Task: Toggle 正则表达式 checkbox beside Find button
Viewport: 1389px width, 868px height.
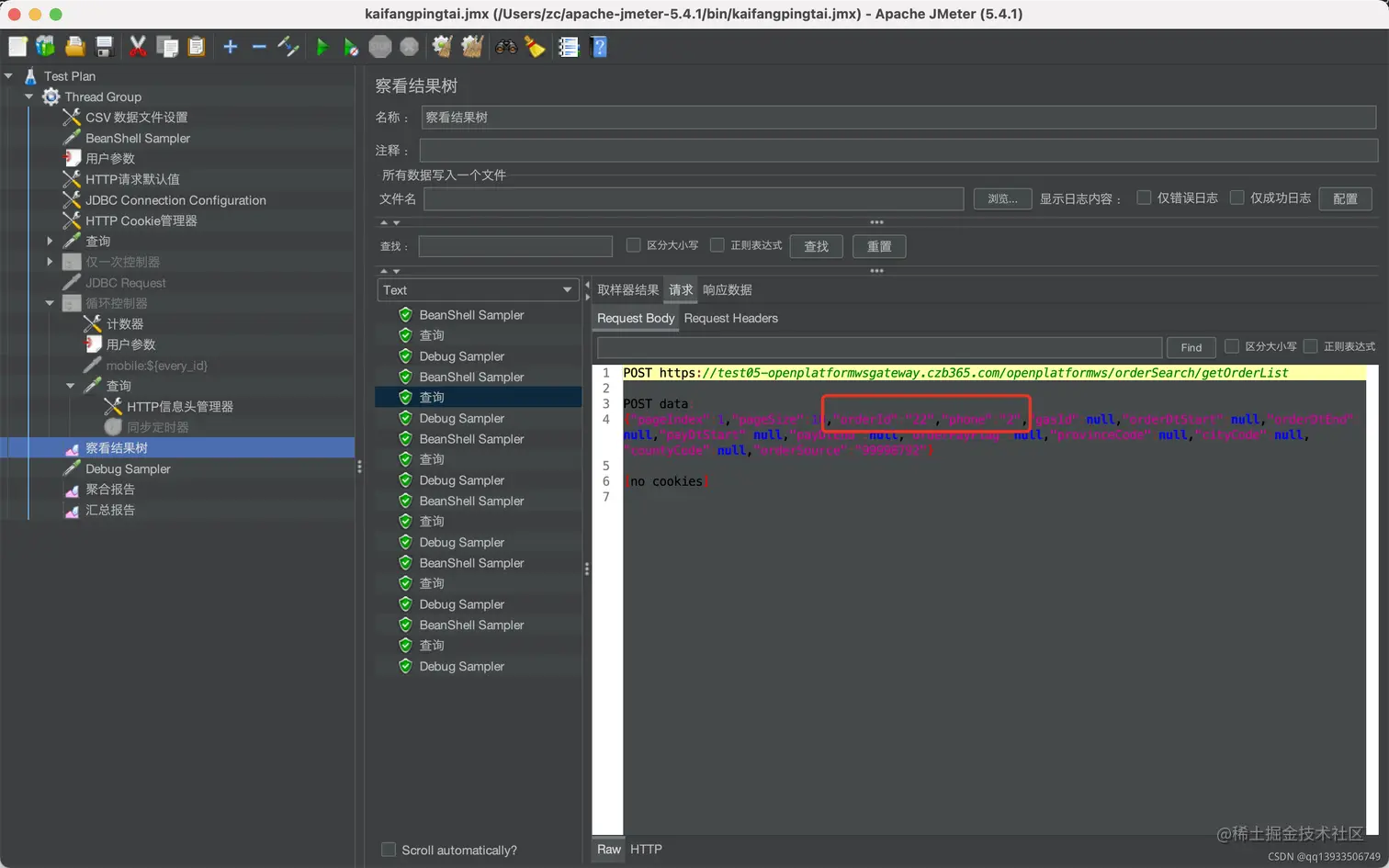Action: [x=1311, y=346]
